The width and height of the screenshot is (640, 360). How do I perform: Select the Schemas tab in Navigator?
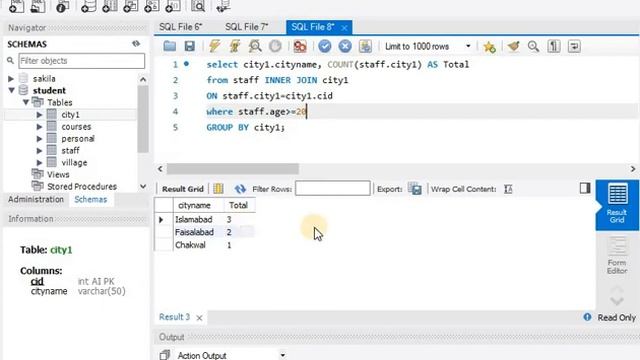pyautogui.click(x=91, y=200)
